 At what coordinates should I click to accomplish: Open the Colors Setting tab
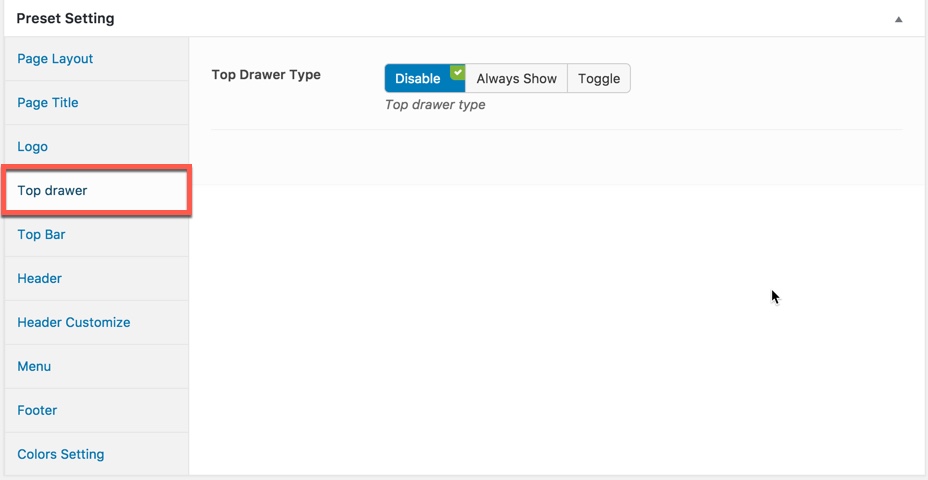coord(96,454)
